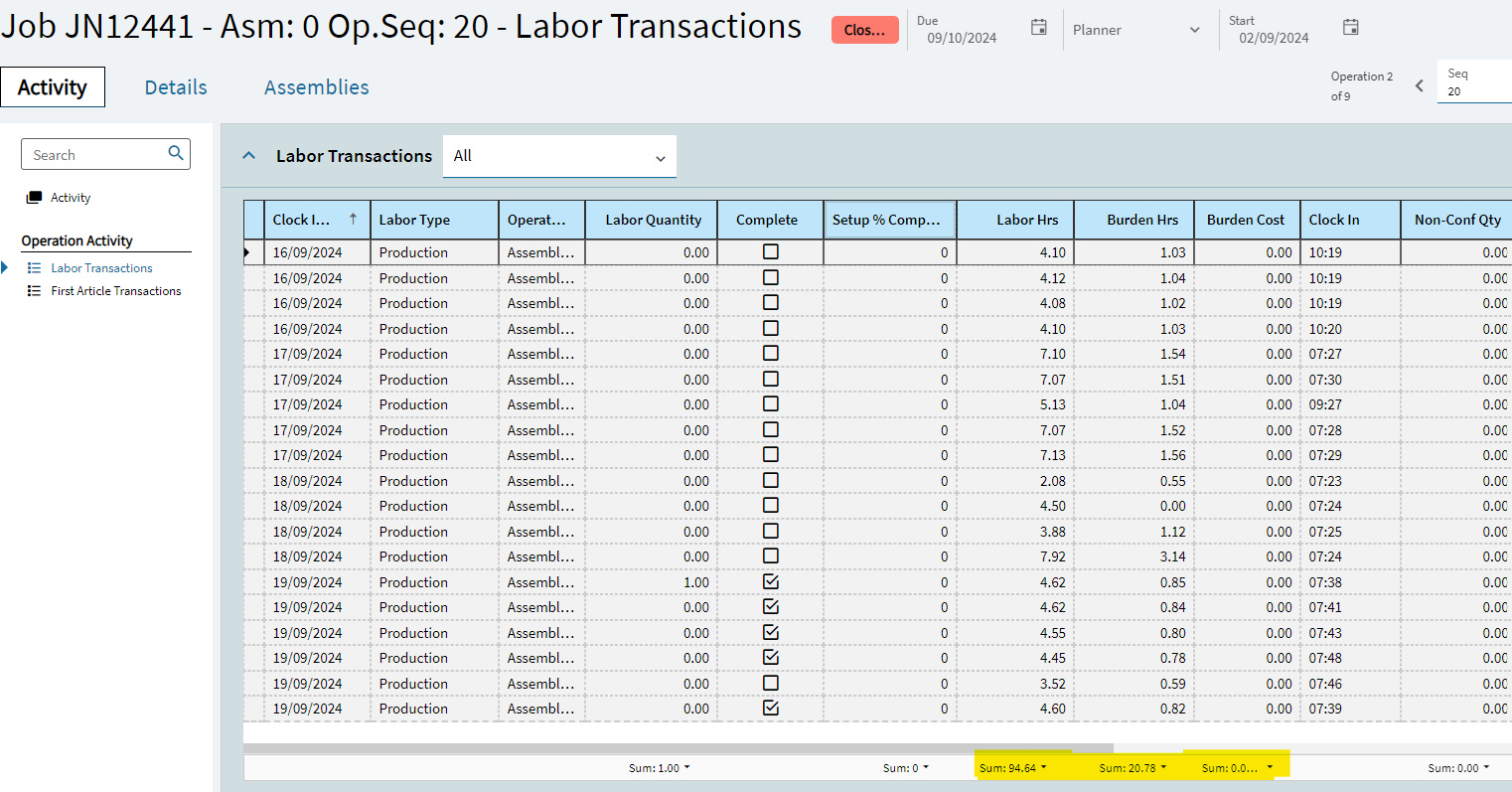Sort by Non-Conf Qty column header
The height and width of the screenshot is (792, 1512).
[1456, 220]
